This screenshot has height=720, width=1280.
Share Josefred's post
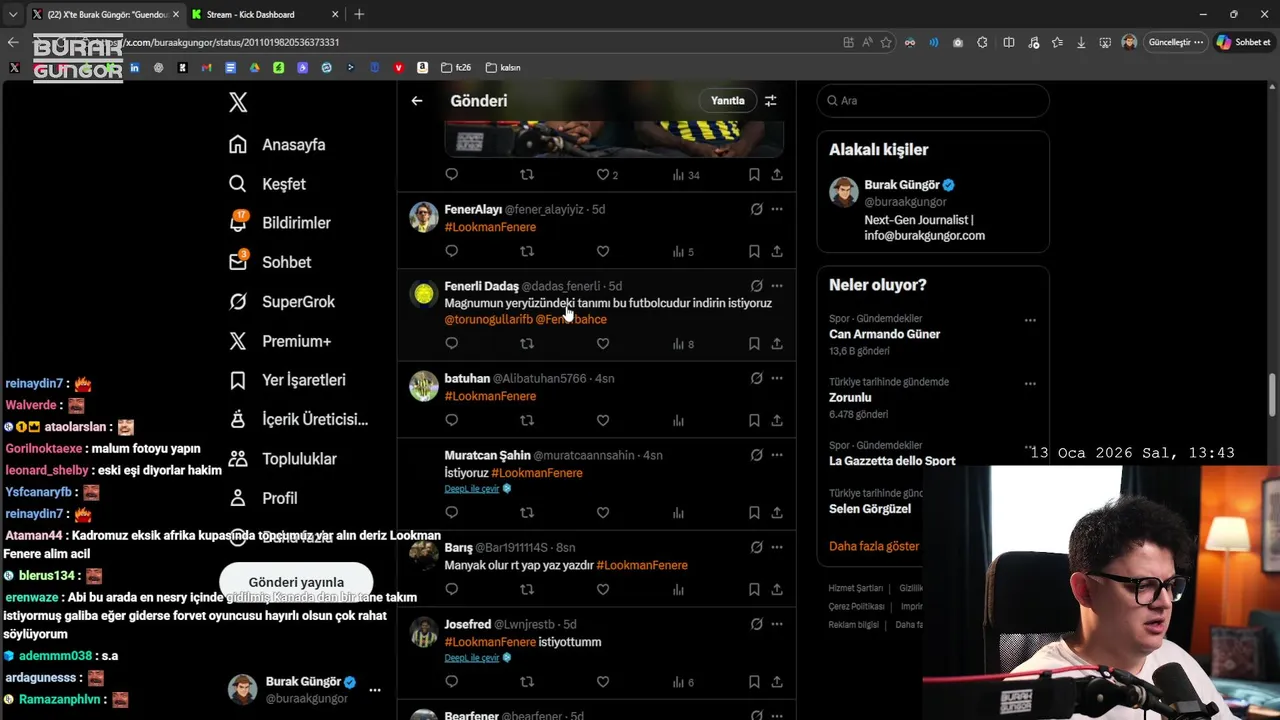pyautogui.click(x=777, y=682)
